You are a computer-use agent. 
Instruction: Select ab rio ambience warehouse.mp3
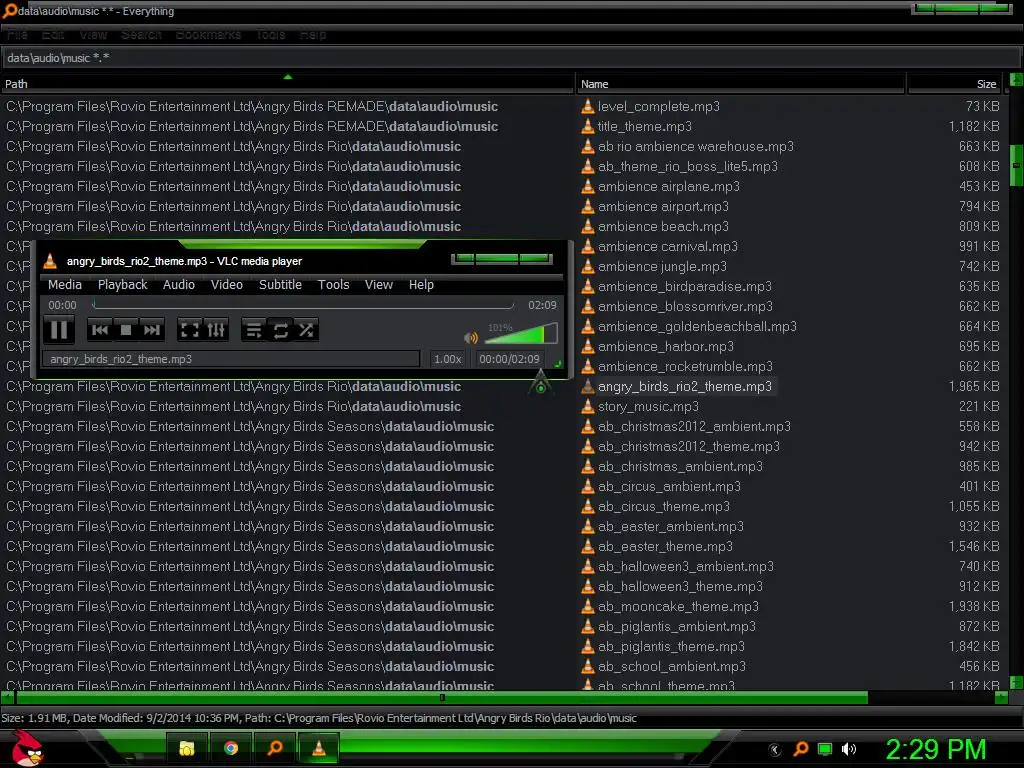point(696,146)
